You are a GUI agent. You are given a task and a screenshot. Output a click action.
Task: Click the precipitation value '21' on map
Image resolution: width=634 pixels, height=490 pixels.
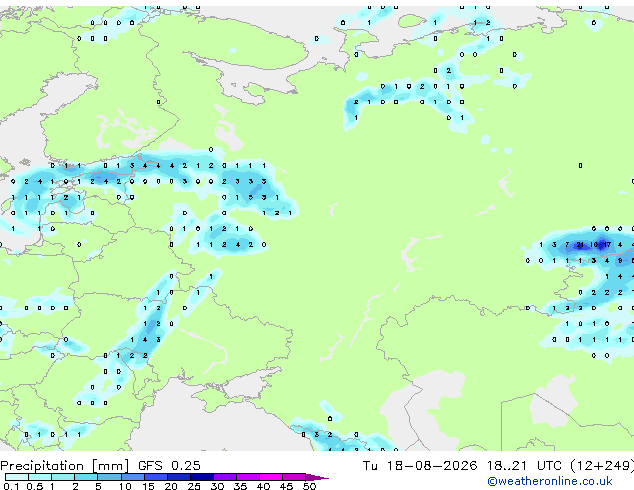tap(580, 245)
